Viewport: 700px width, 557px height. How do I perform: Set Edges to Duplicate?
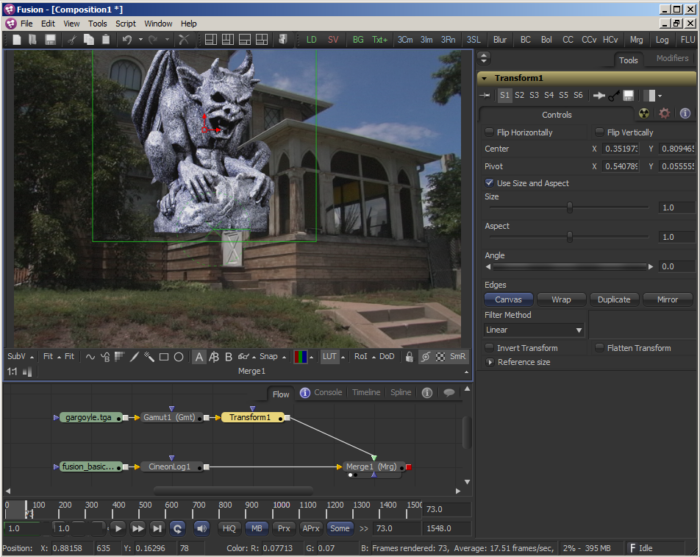coord(614,299)
